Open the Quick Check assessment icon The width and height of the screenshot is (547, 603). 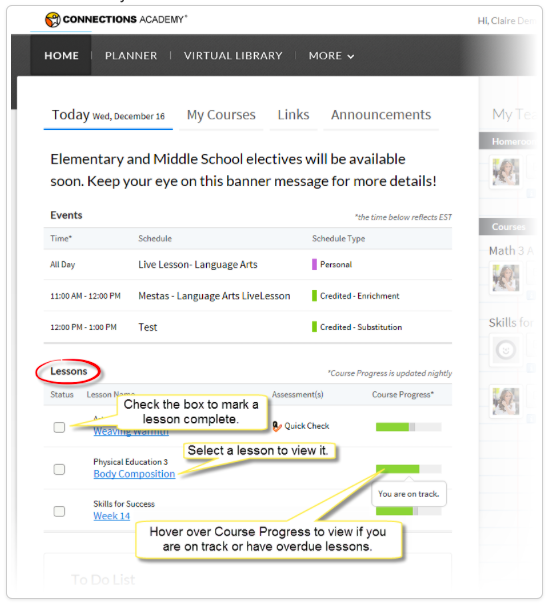pos(277,426)
